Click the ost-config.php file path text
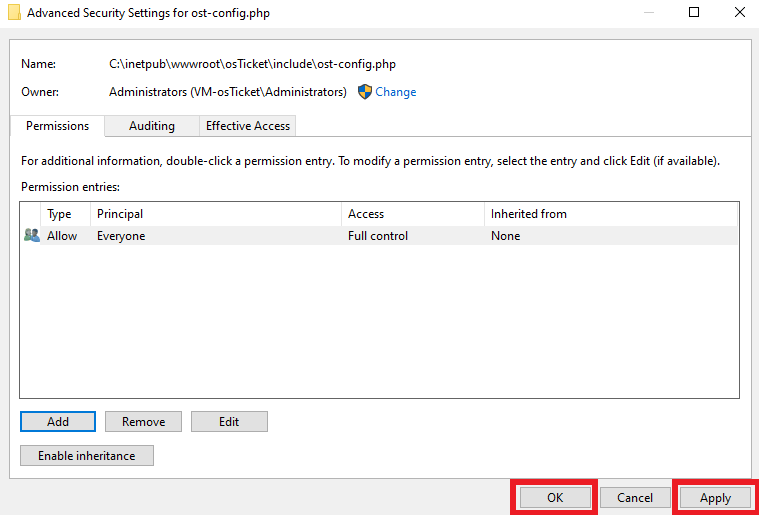 252,64
